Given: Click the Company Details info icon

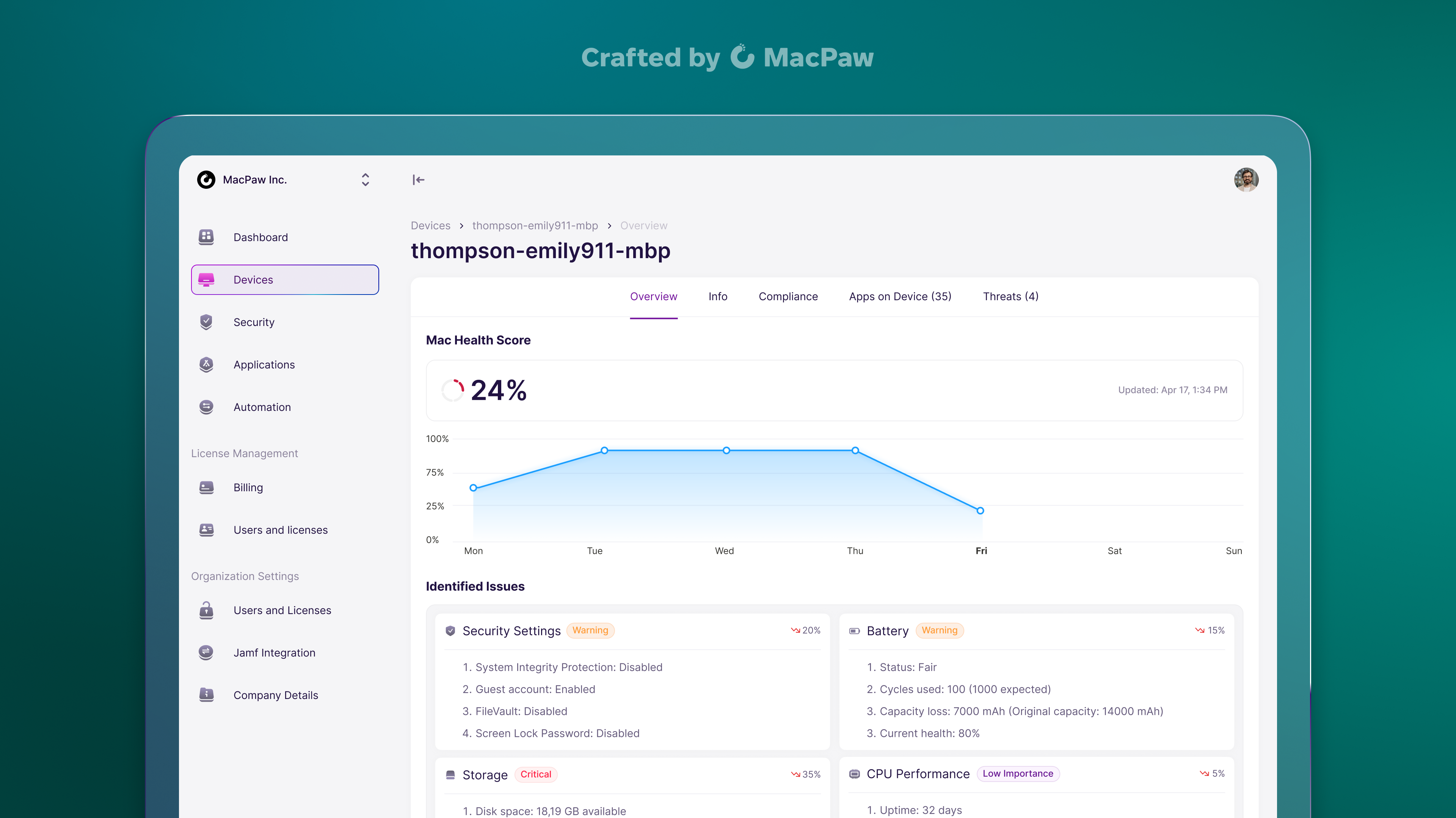Looking at the screenshot, I should click(206, 695).
